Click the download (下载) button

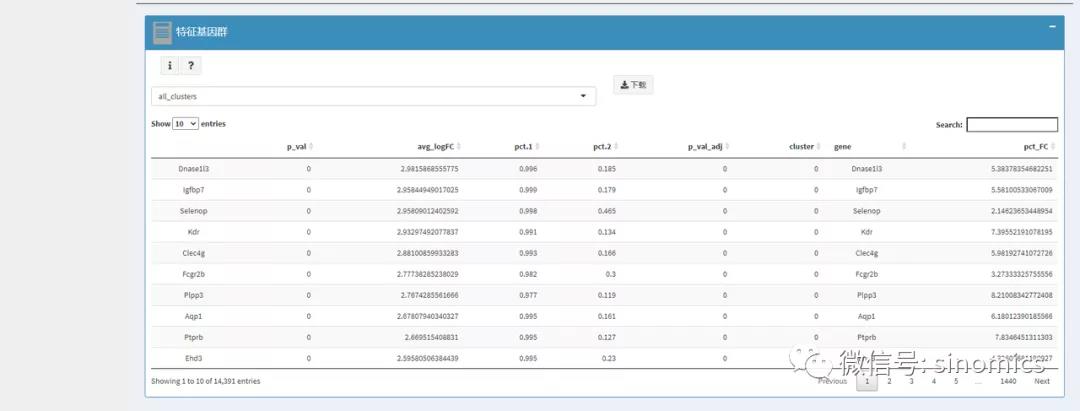tap(633, 85)
